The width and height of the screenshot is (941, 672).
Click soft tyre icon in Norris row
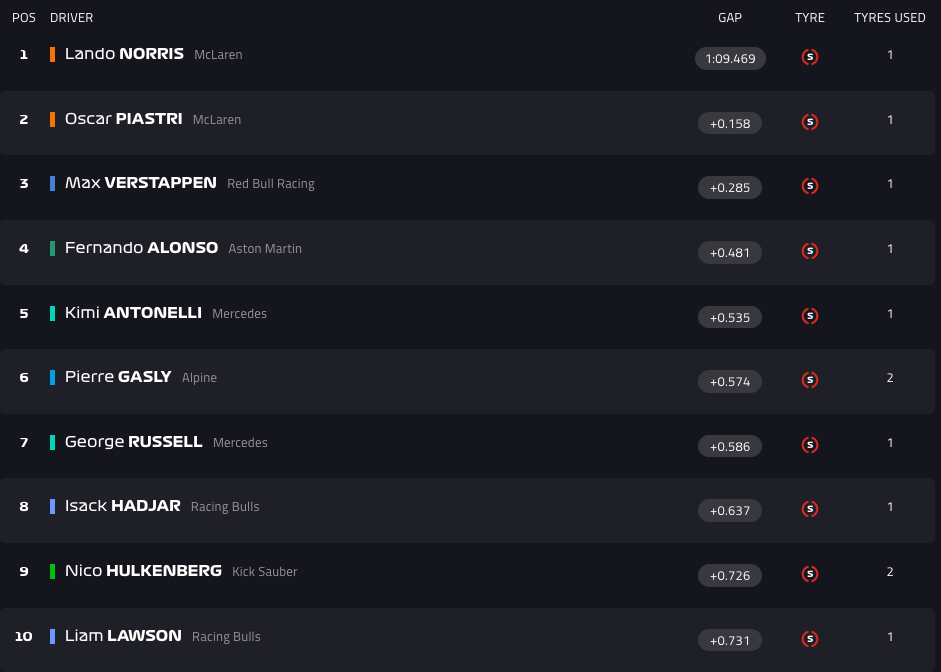click(810, 57)
